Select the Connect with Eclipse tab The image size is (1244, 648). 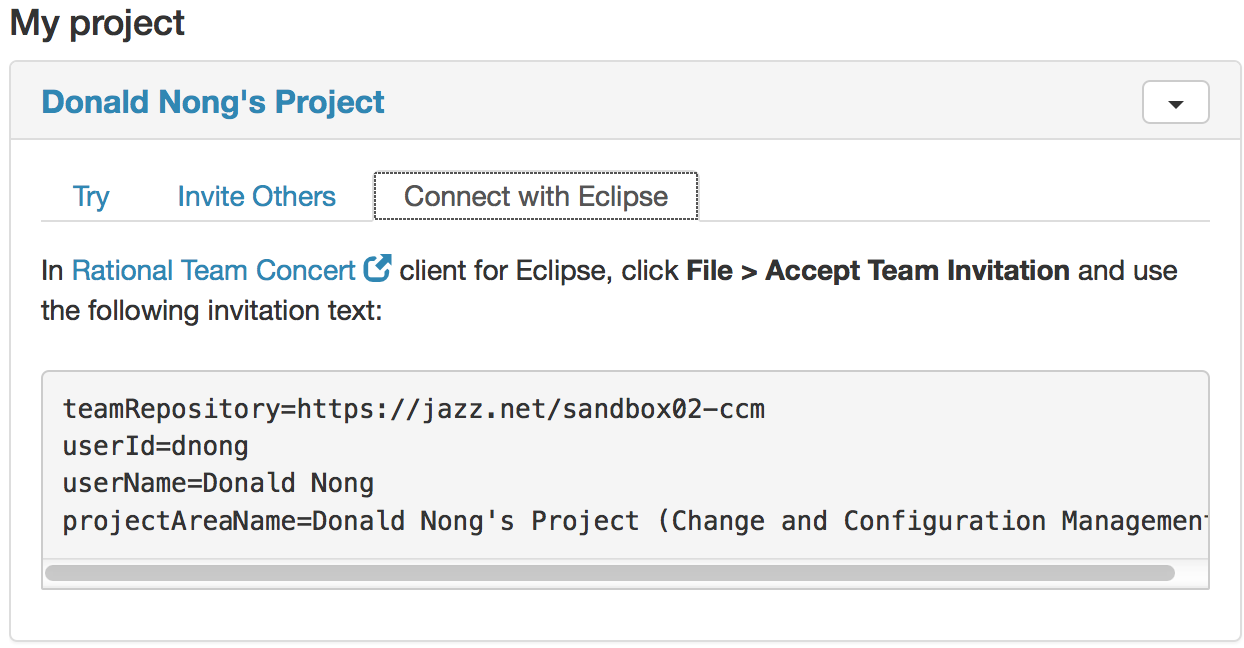point(536,196)
